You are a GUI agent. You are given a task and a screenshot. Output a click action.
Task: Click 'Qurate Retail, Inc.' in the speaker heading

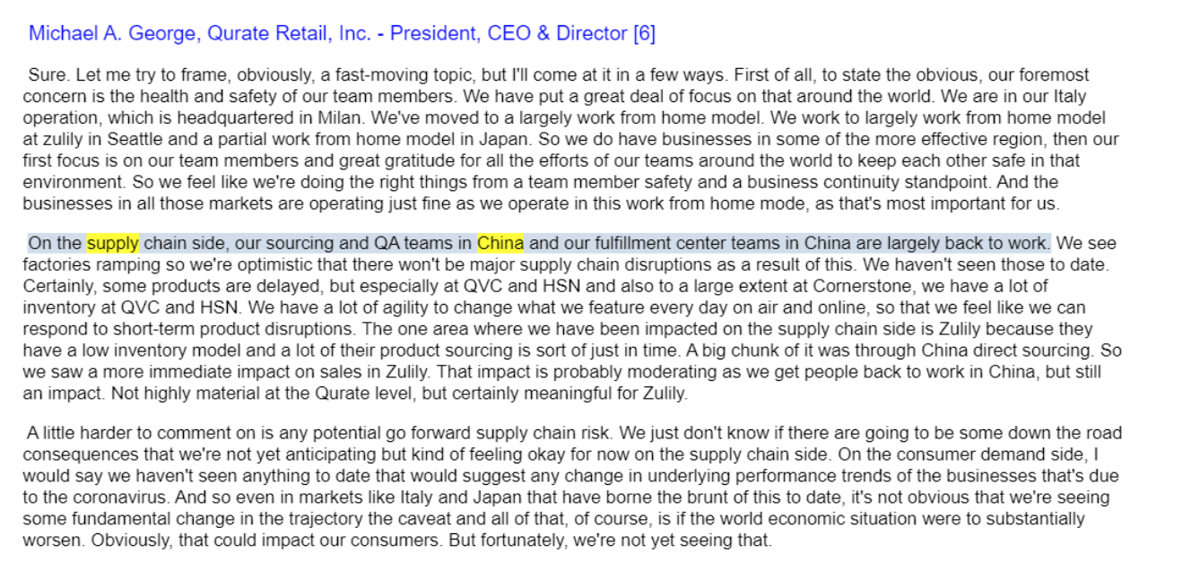[288, 33]
